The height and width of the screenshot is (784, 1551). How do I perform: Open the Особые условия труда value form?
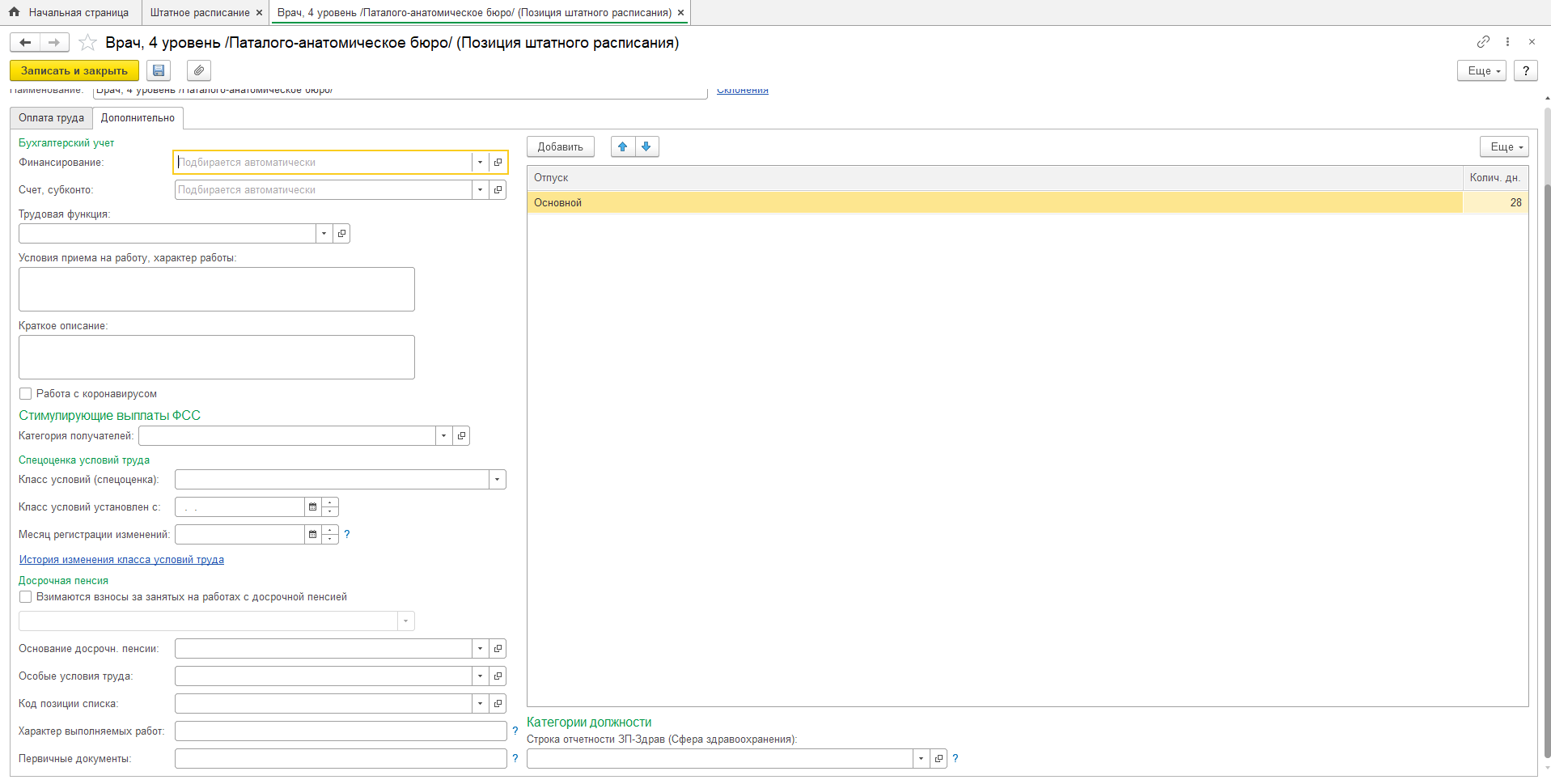pyautogui.click(x=498, y=676)
